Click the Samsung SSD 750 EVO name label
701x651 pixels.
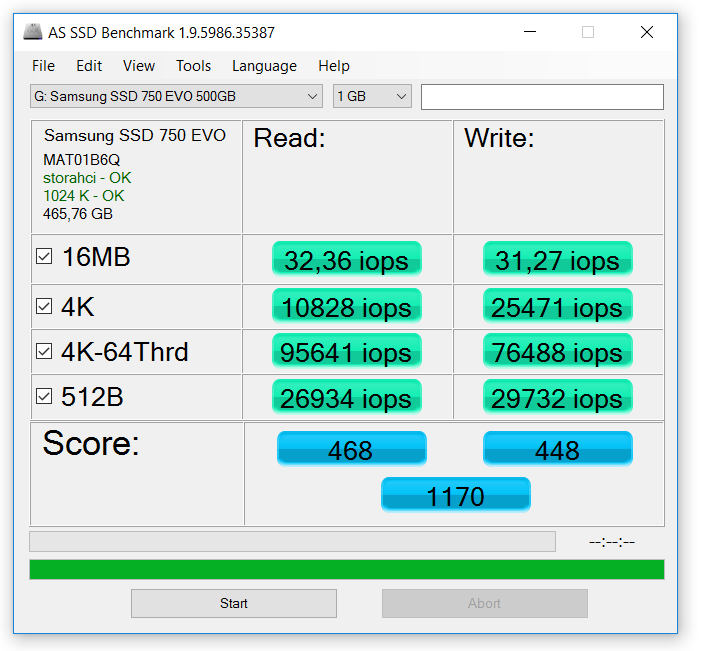tap(135, 135)
